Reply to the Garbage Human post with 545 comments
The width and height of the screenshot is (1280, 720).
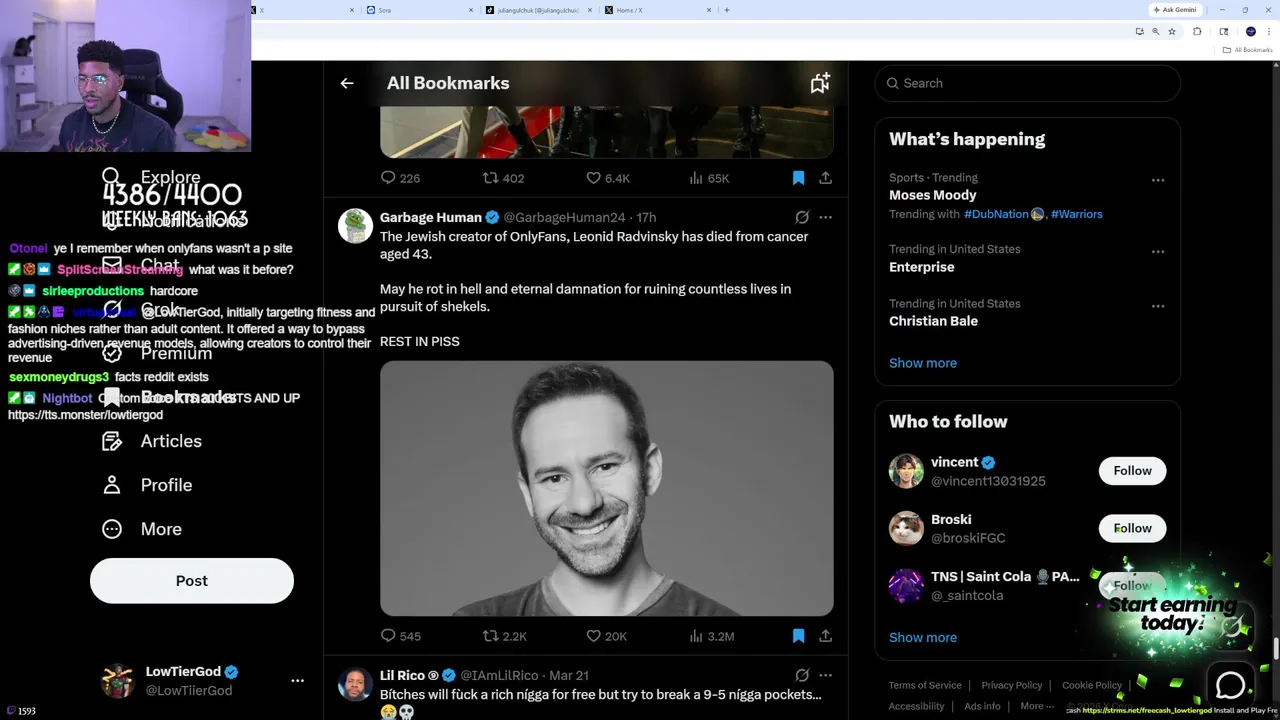[x=400, y=636]
